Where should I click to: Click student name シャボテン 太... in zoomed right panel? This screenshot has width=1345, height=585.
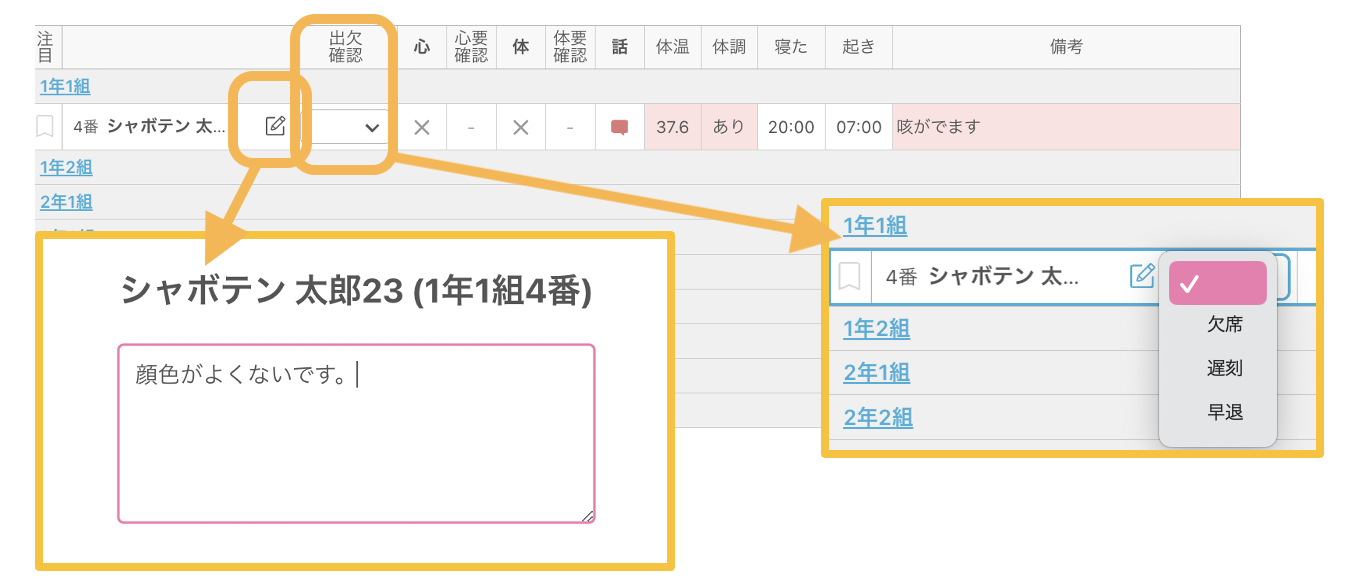pos(1004,276)
